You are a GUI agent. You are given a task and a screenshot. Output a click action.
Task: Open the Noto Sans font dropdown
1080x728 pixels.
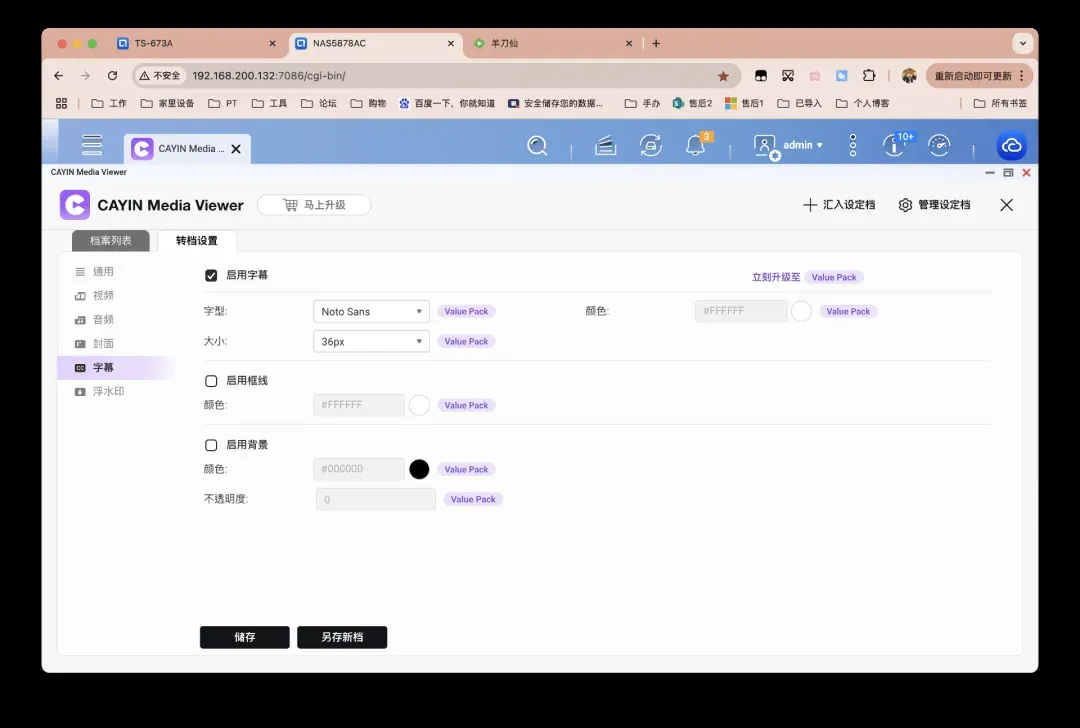click(x=371, y=312)
